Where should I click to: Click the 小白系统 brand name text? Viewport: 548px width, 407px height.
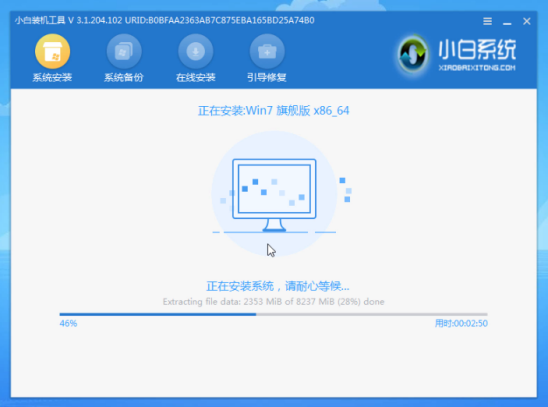477,50
